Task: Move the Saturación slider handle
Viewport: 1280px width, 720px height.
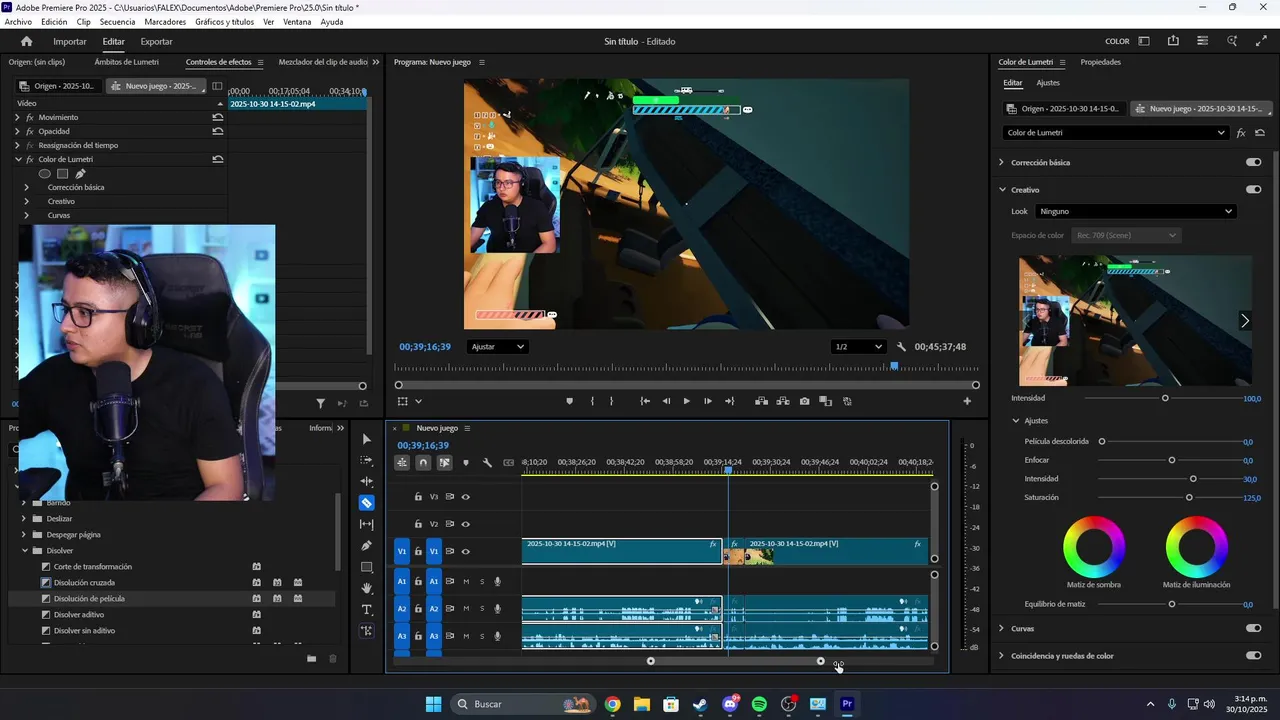Action: 1189,497
